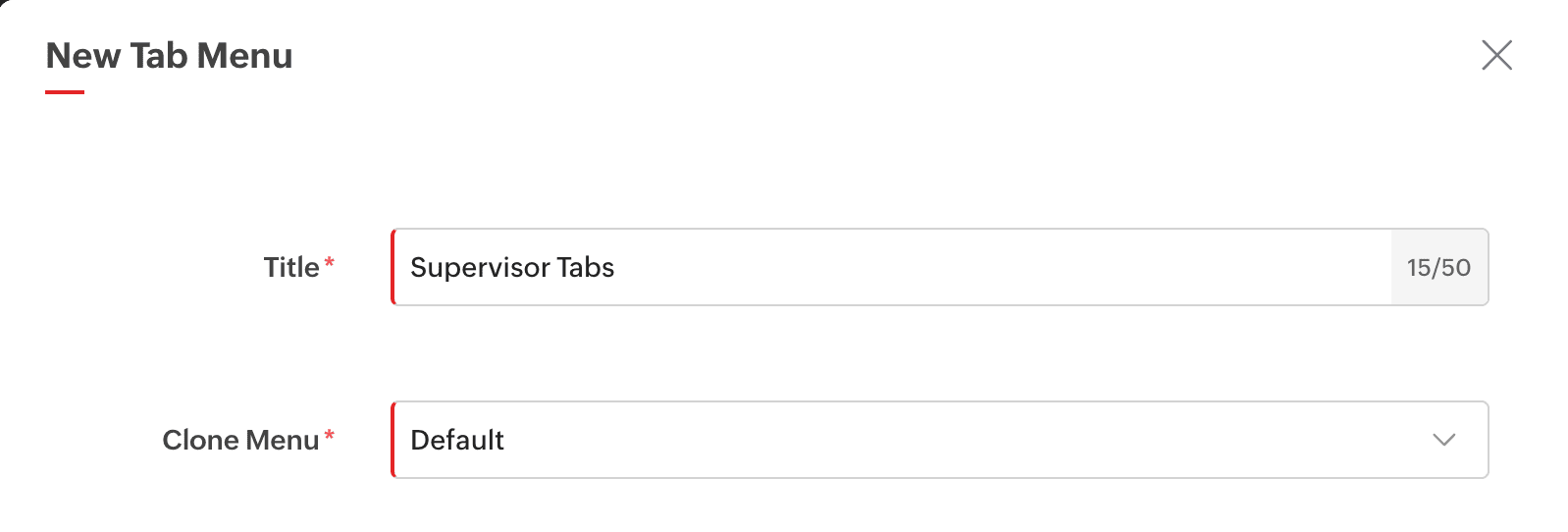Click the red asterisk beside Title

click(x=330, y=262)
